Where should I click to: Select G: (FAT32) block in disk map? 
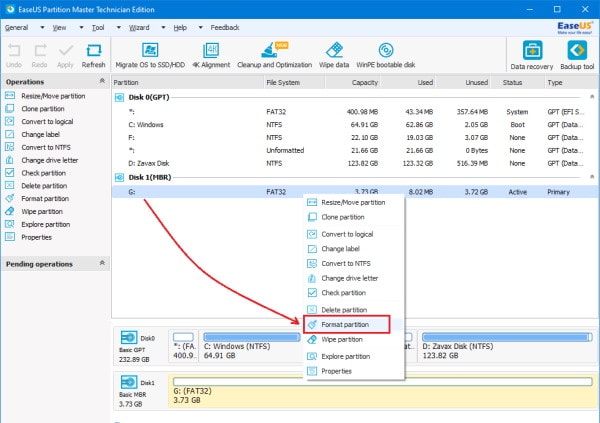tap(382, 391)
